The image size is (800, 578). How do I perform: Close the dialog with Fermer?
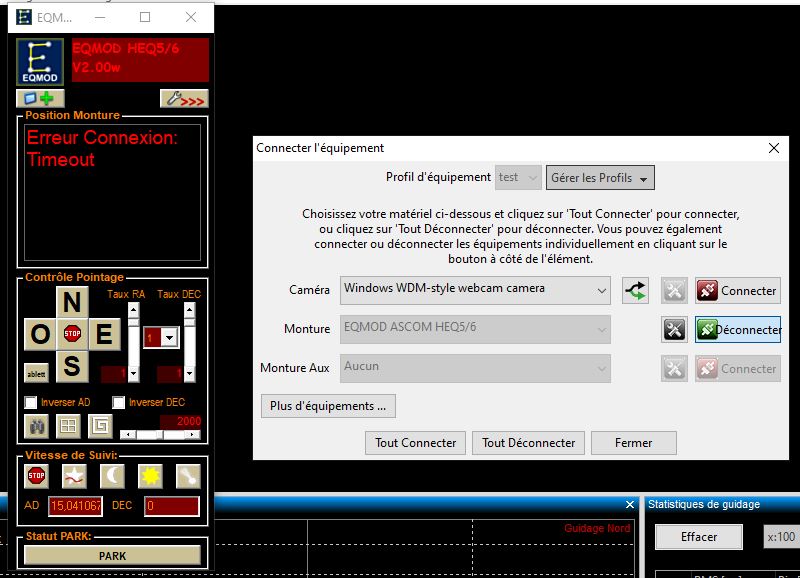point(634,443)
